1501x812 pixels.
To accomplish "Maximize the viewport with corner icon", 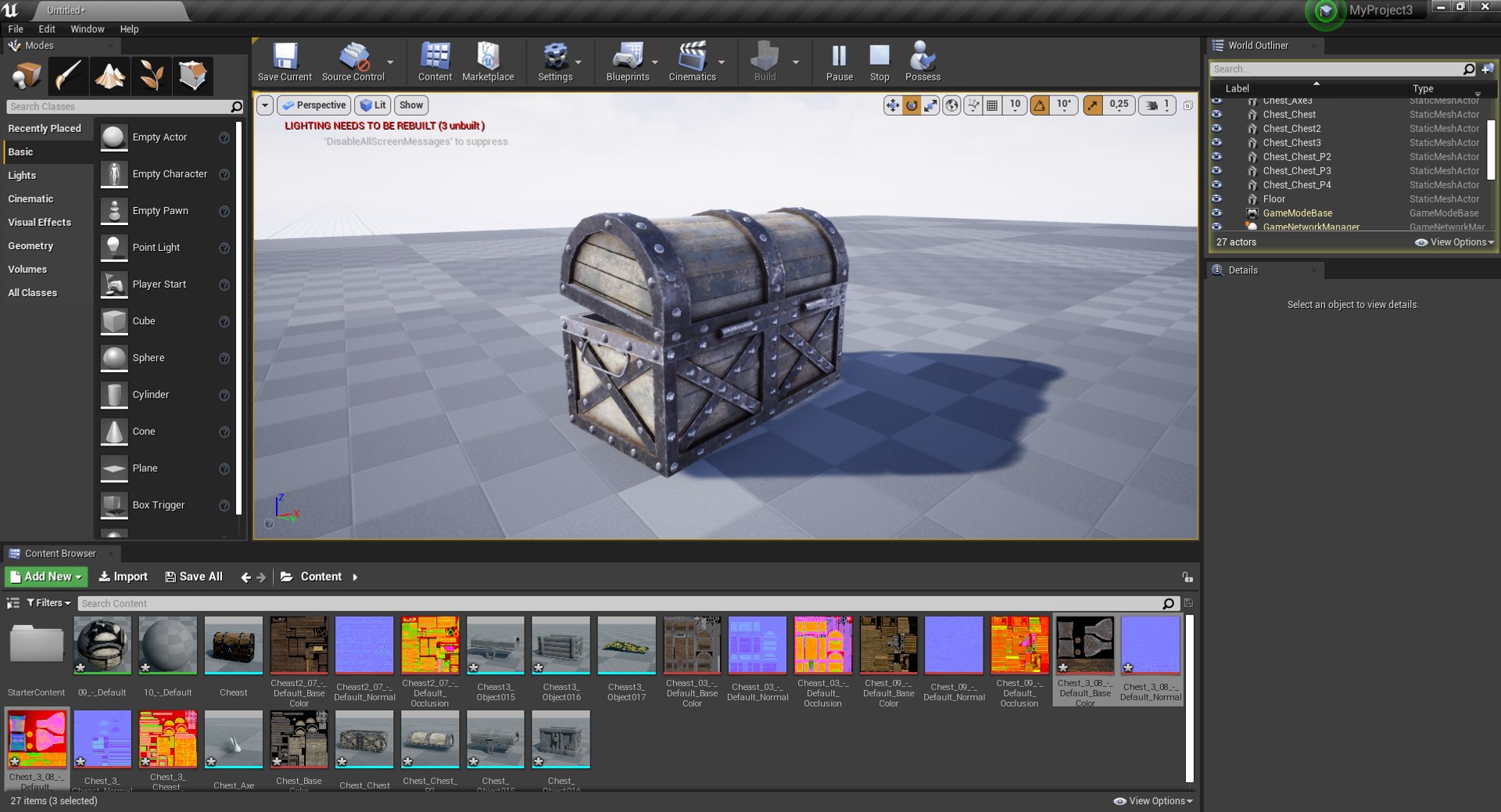I will [1188, 106].
